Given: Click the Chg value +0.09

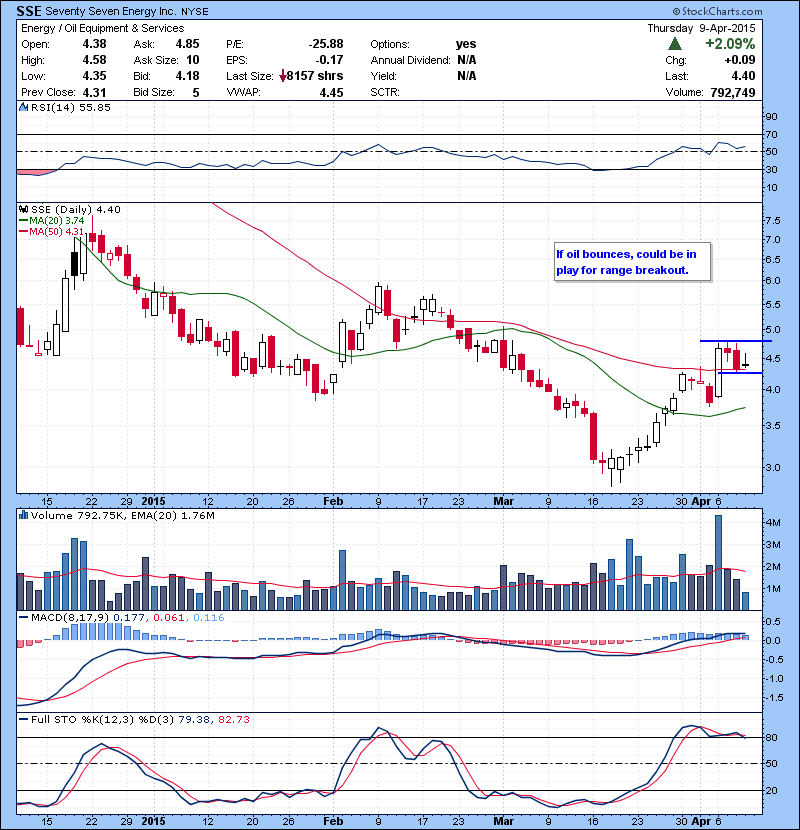Looking at the screenshot, I should pyautogui.click(x=740, y=60).
